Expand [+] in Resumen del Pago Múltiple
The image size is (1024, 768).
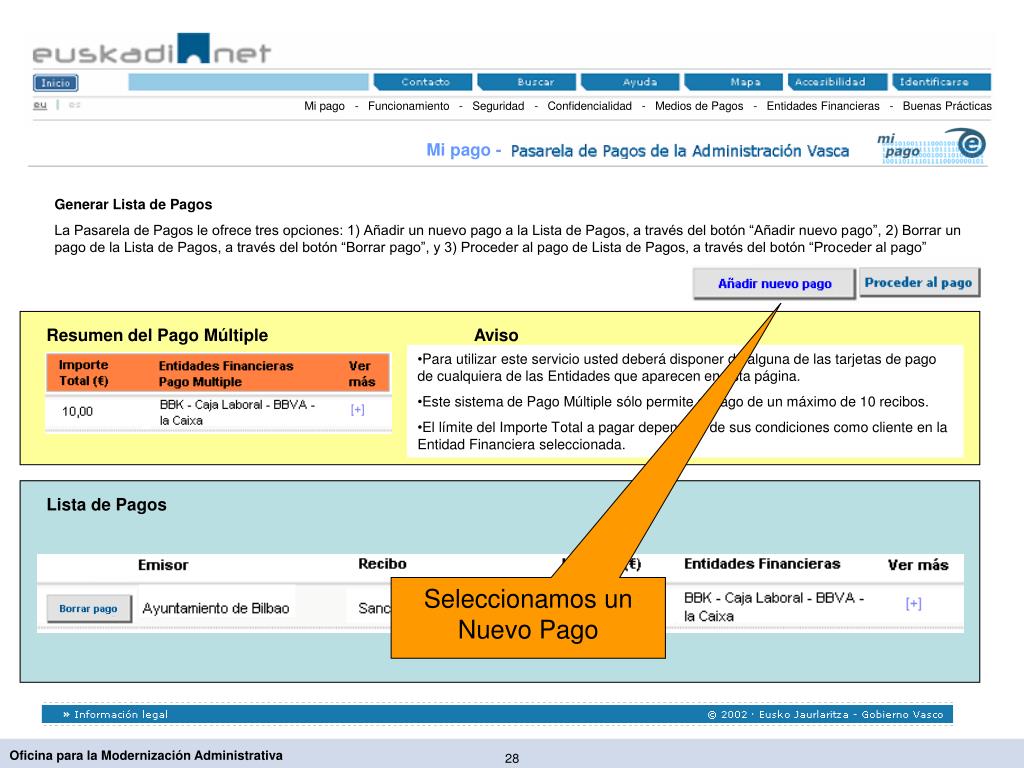(357, 409)
